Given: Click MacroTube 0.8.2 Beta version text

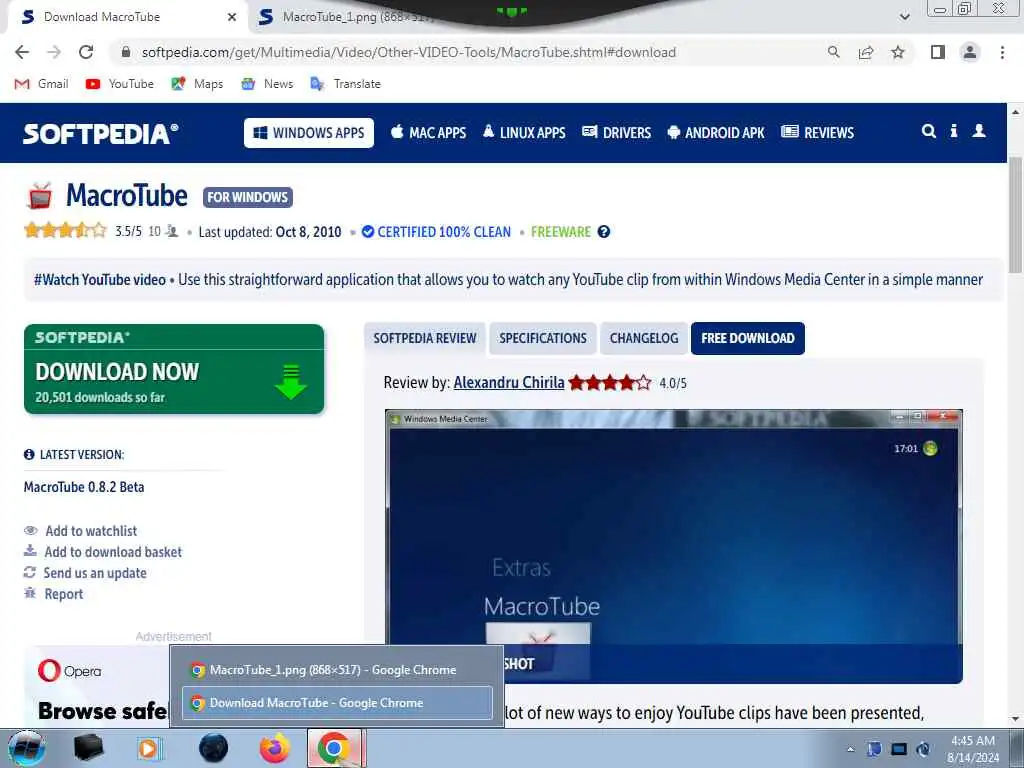Looking at the screenshot, I should click(84, 487).
